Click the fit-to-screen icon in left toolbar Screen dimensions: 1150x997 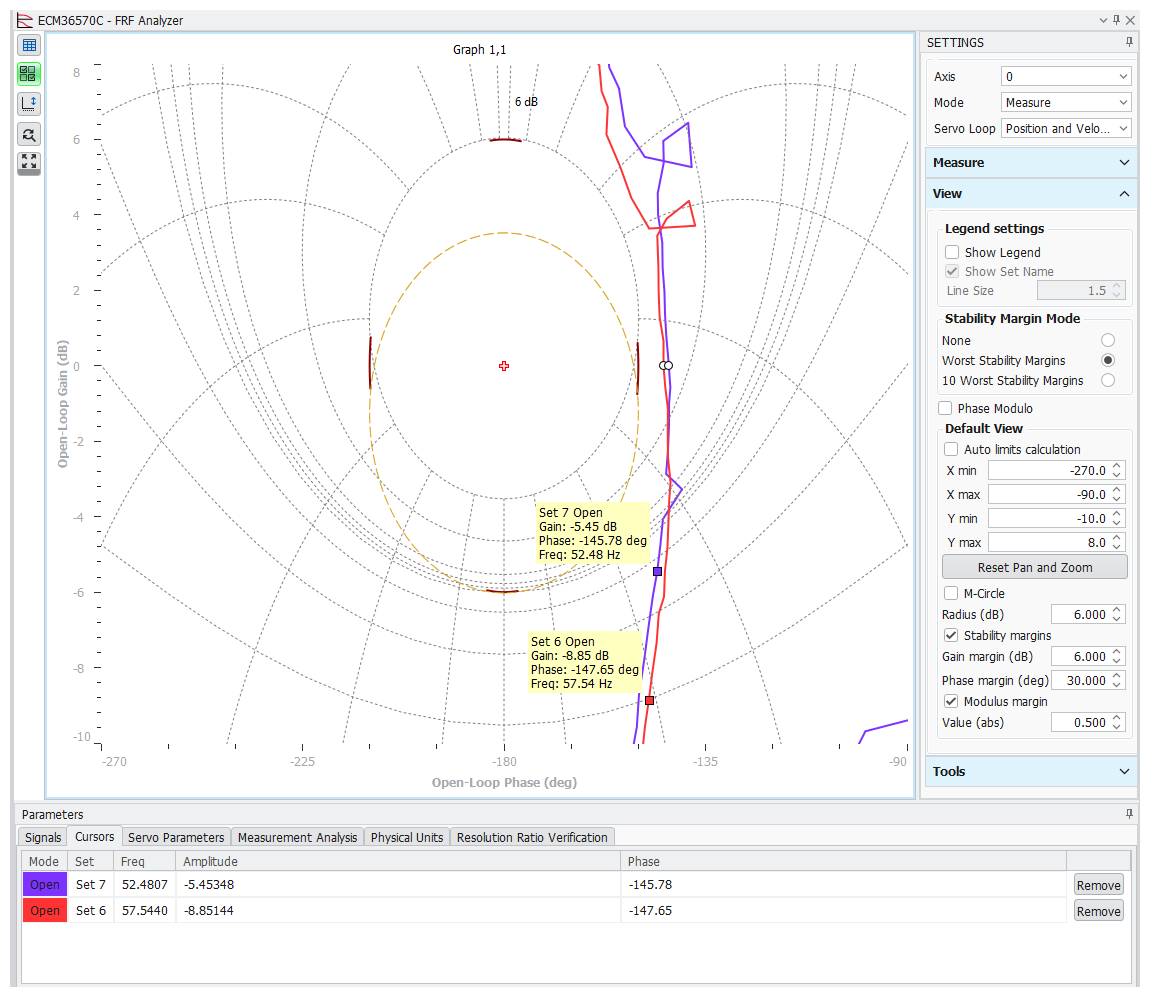(28, 162)
